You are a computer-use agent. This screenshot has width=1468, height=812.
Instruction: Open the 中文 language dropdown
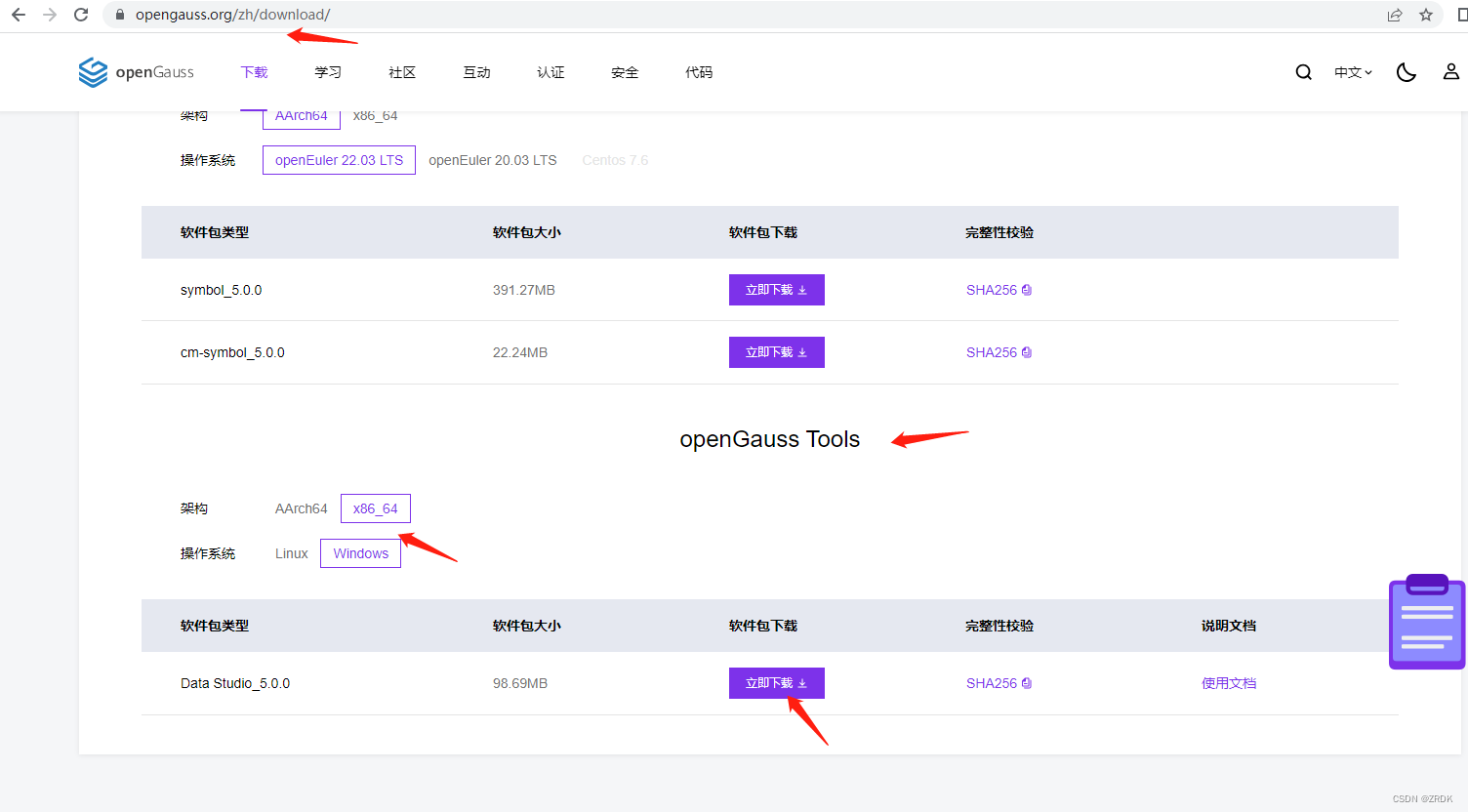(1354, 72)
